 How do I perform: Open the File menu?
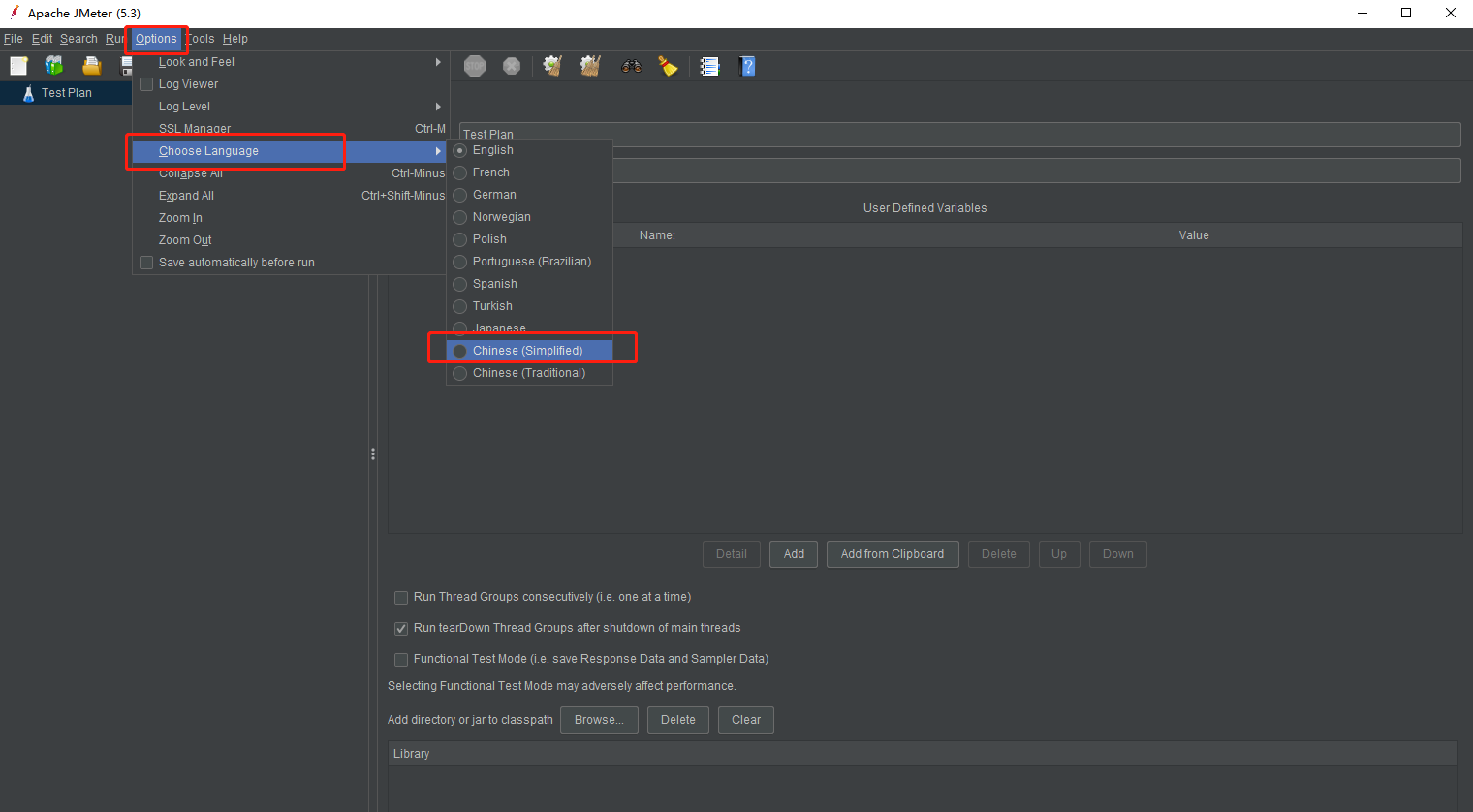click(14, 39)
